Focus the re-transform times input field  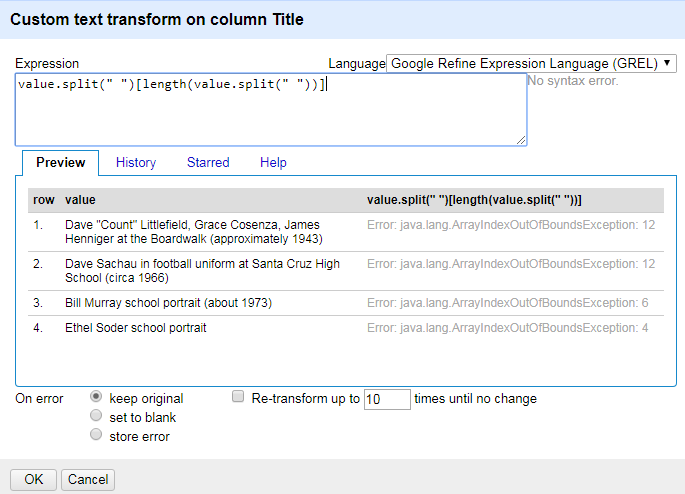[387, 399]
